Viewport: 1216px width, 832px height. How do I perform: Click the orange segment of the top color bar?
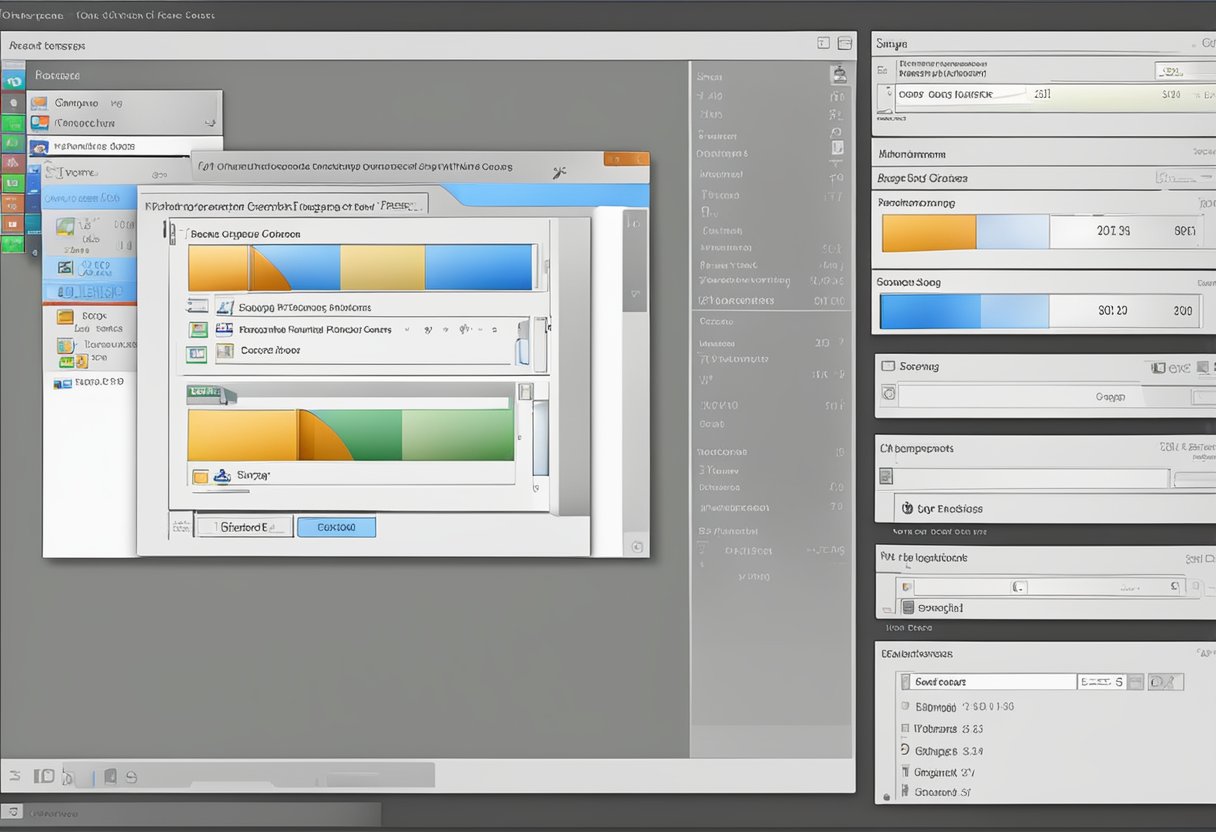click(x=218, y=268)
